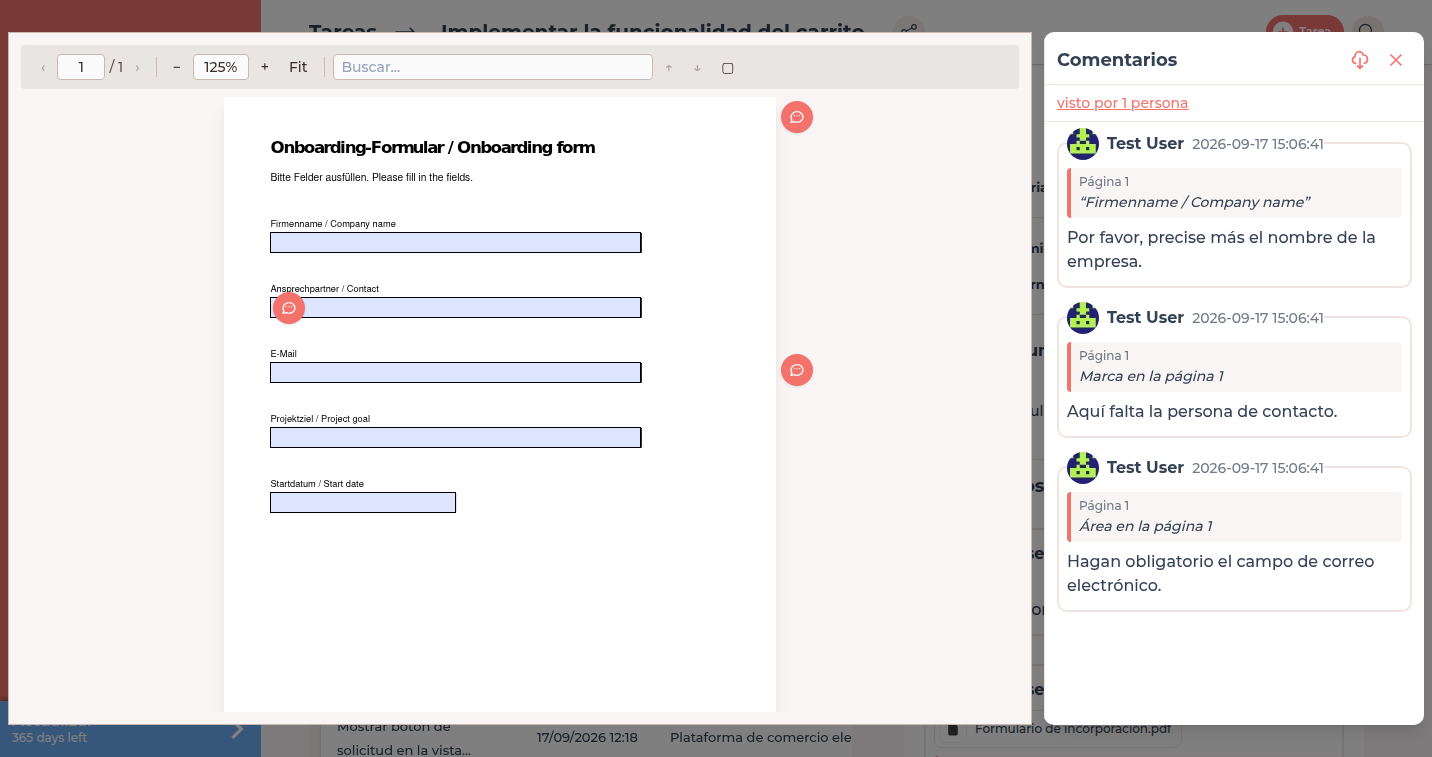Click the page number input box
The height and width of the screenshot is (757, 1432).
81,67
